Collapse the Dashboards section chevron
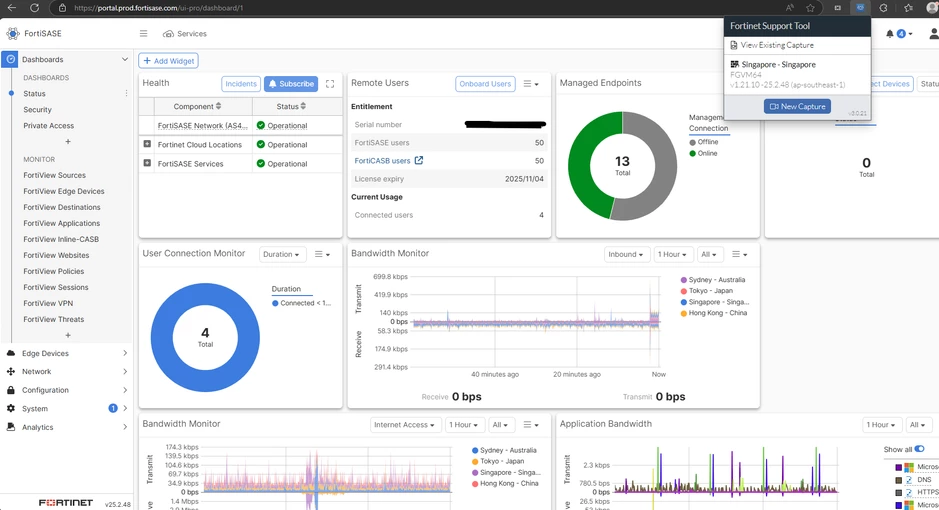 click(x=125, y=59)
